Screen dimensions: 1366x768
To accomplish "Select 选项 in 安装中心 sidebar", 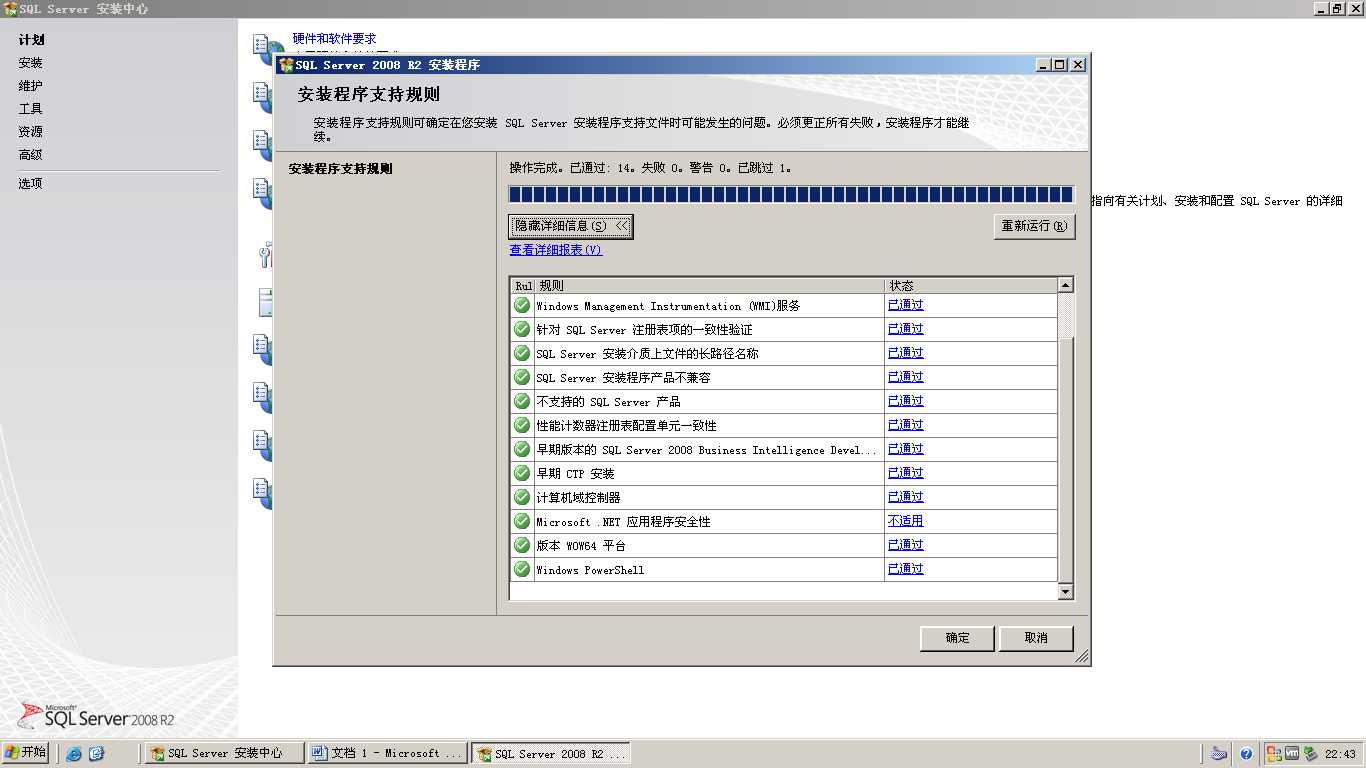I will click(31, 184).
